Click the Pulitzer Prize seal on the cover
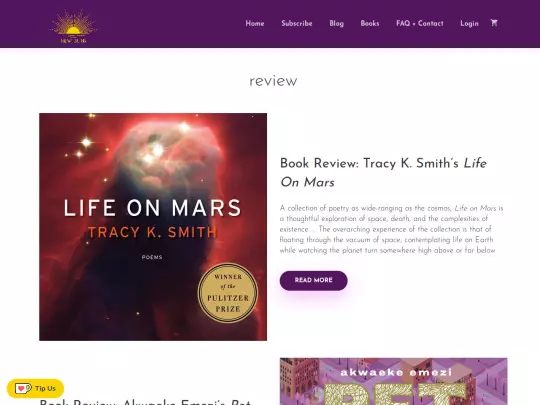 (x=228, y=292)
